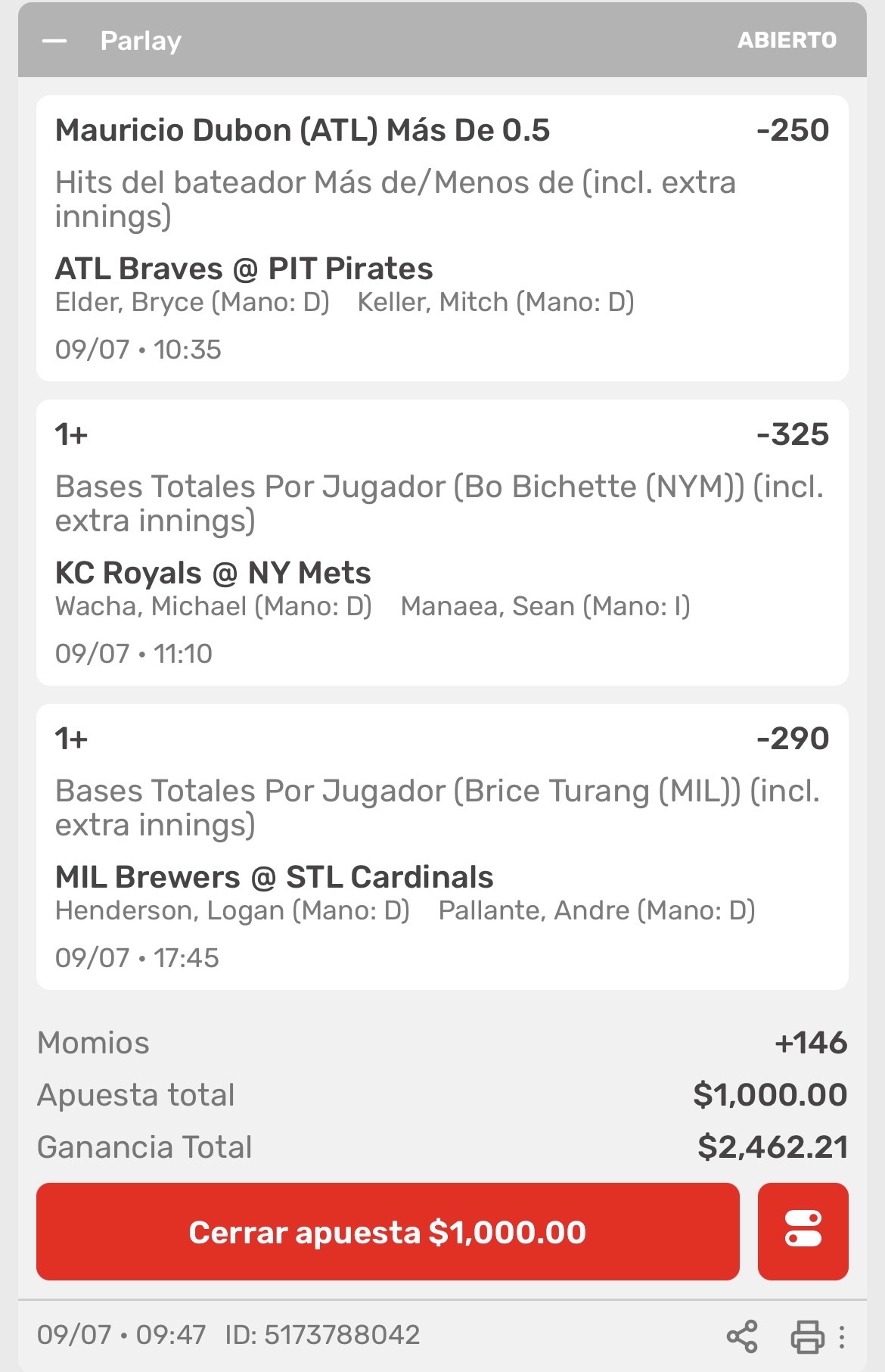Click the ABIERTO status label
Image resolution: width=885 pixels, height=1372 pixels.
coord(787,40)
